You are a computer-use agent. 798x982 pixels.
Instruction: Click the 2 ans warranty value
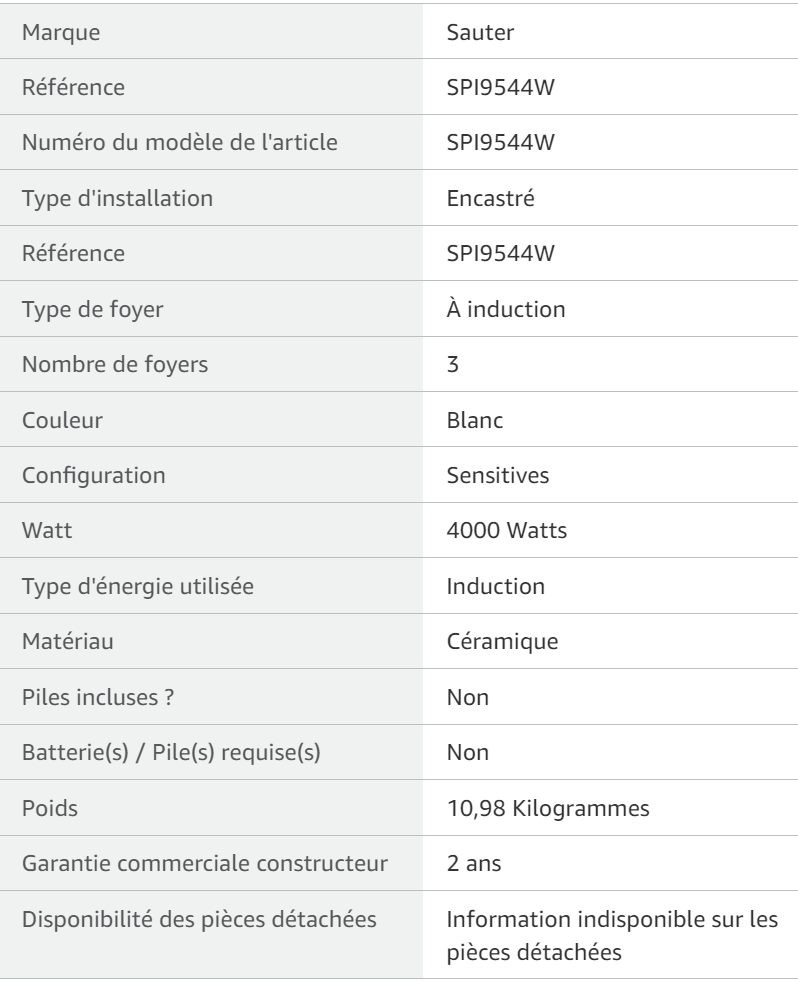click(474, 862)
